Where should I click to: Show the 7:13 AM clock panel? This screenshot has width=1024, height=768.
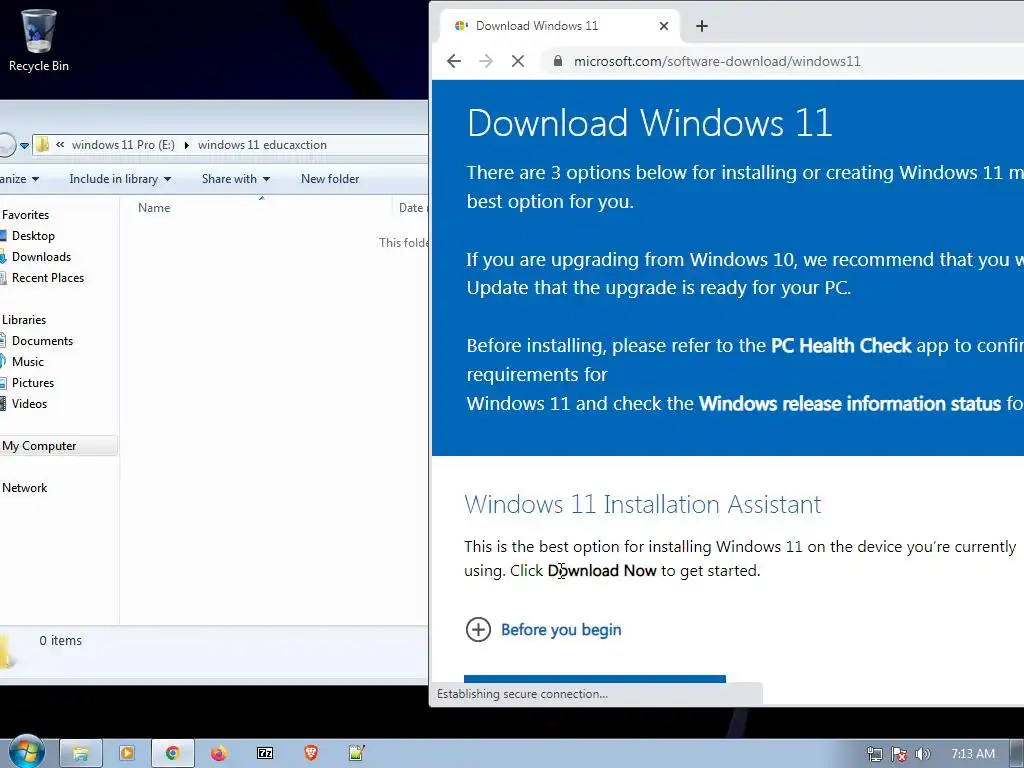click(x=972, y=754)
